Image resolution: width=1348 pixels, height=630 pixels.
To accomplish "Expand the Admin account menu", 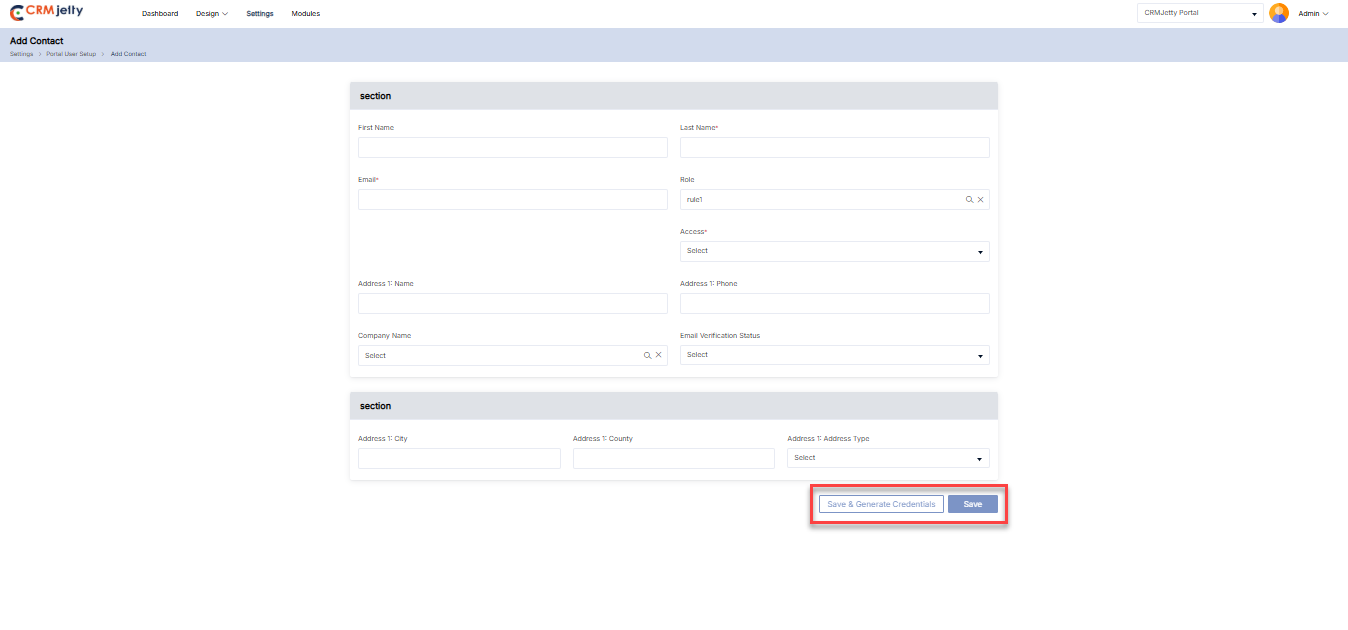I will 1313,14.
